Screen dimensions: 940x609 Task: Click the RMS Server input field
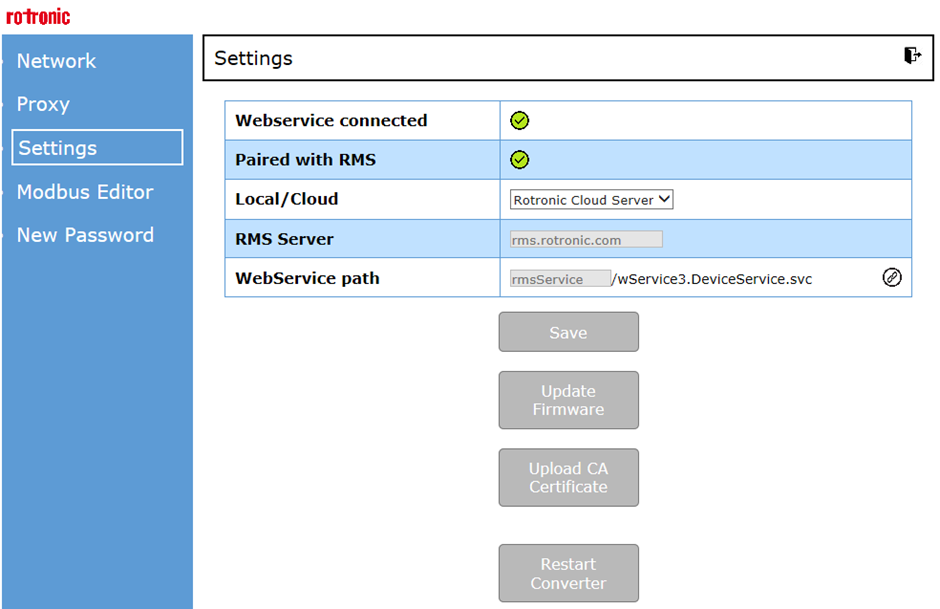pyautogui.click(x=586, y=240)
